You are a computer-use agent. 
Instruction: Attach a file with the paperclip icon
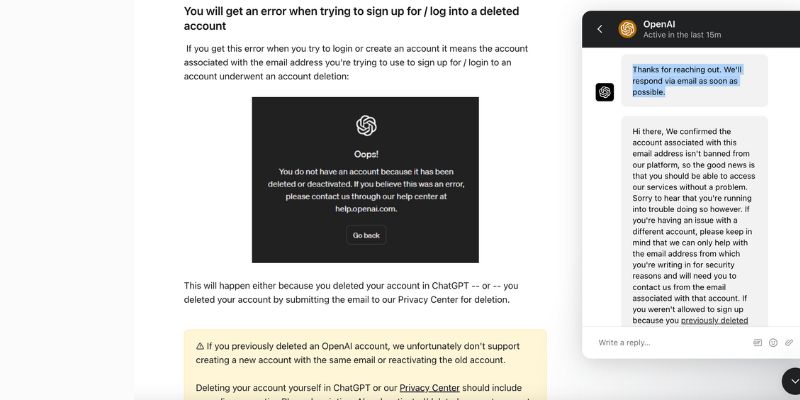coord(789,343)
